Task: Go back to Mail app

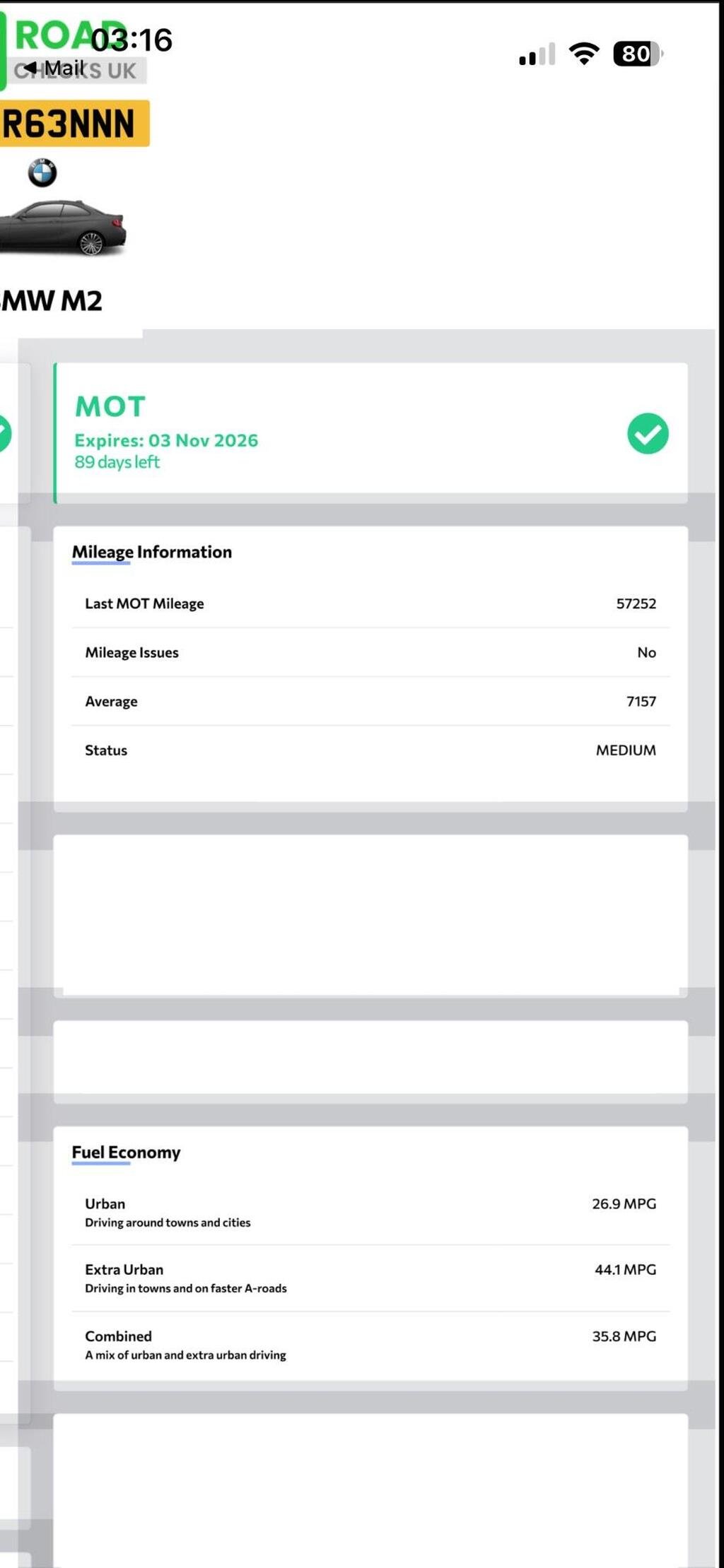Action: 54,68
